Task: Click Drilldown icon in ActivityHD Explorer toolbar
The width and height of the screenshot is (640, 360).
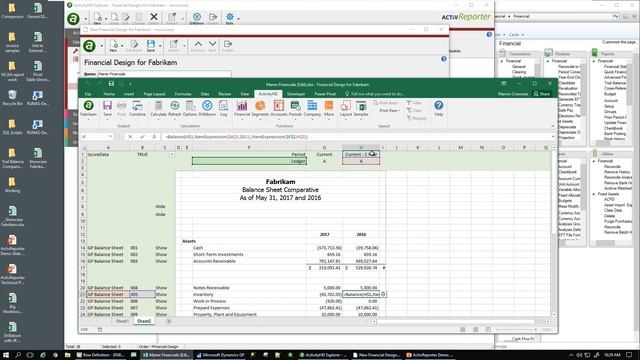Action: click(x=197, y=18)
